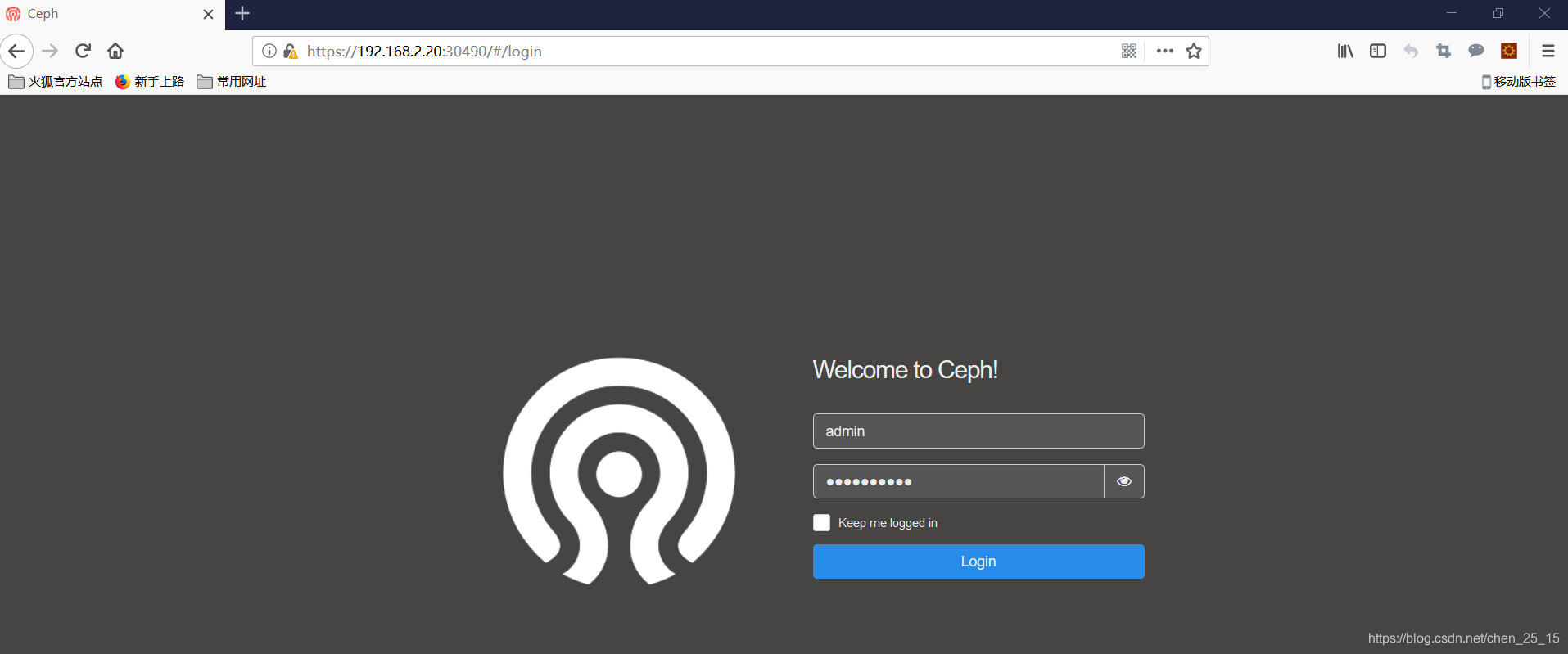
Task: Select the Ceph browser tab
Action: click(x=112, y=15)
